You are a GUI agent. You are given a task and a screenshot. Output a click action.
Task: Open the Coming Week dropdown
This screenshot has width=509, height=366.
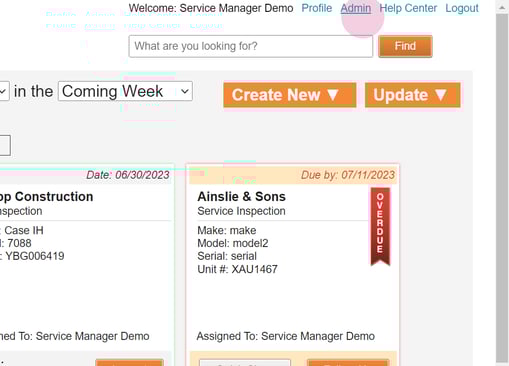pyautogui.click(x=125, y=91)
